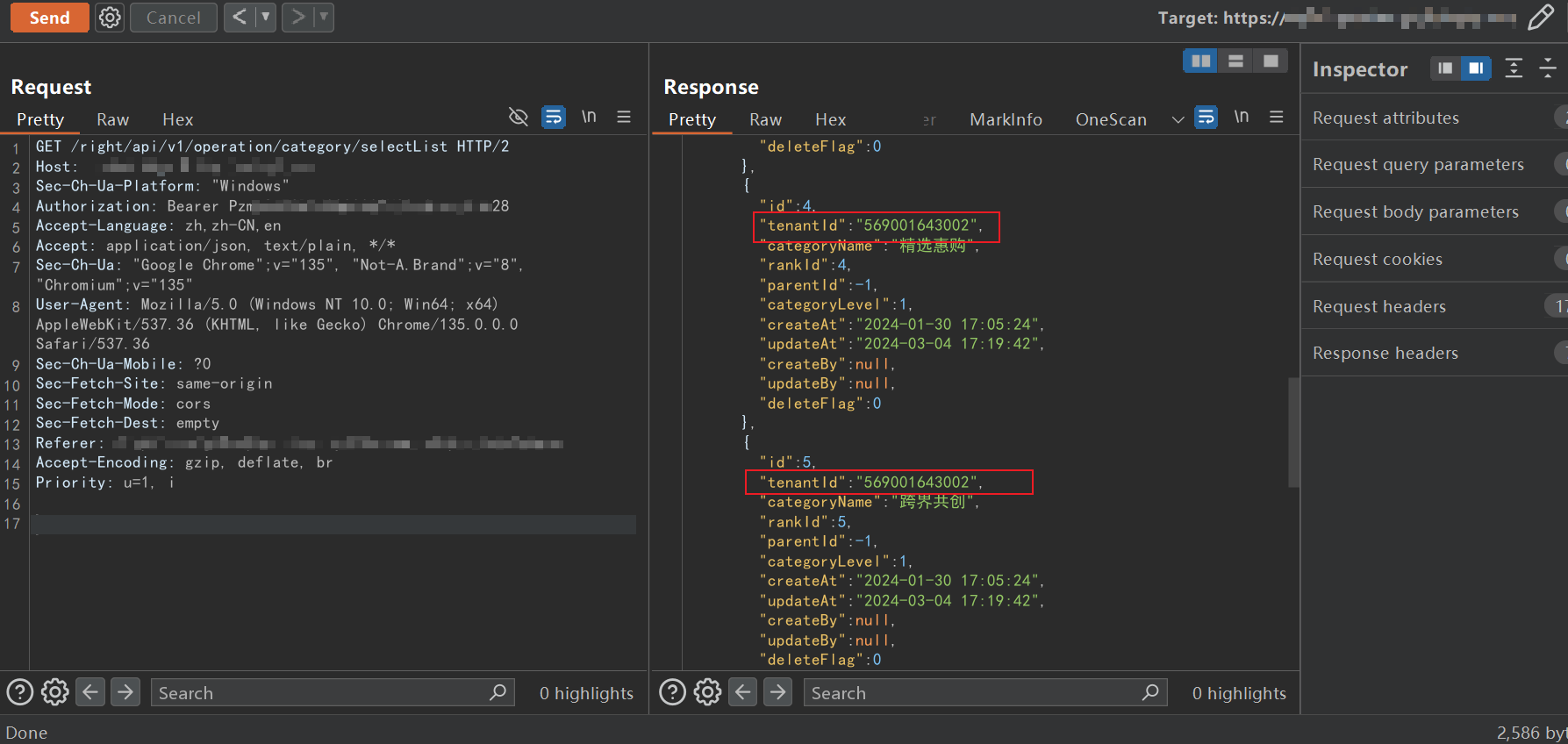Click the 2,586 bytes status text

point(1531,733)
